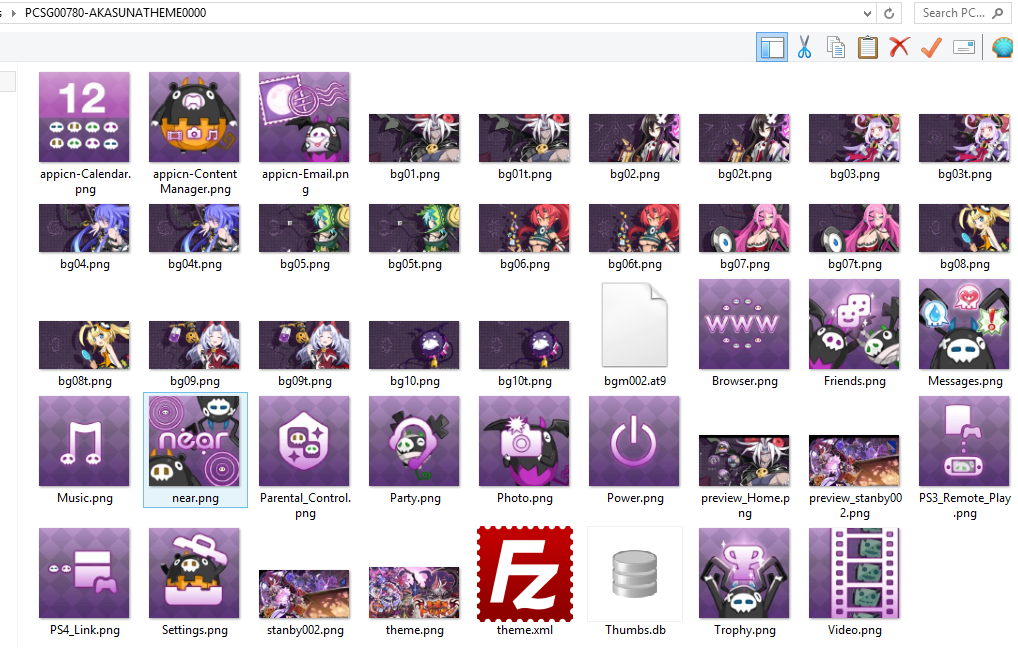Viewport: 1018px width, 648px height.
Task: Select preview_Home.png thumbnail
Action: coord(744,461)
